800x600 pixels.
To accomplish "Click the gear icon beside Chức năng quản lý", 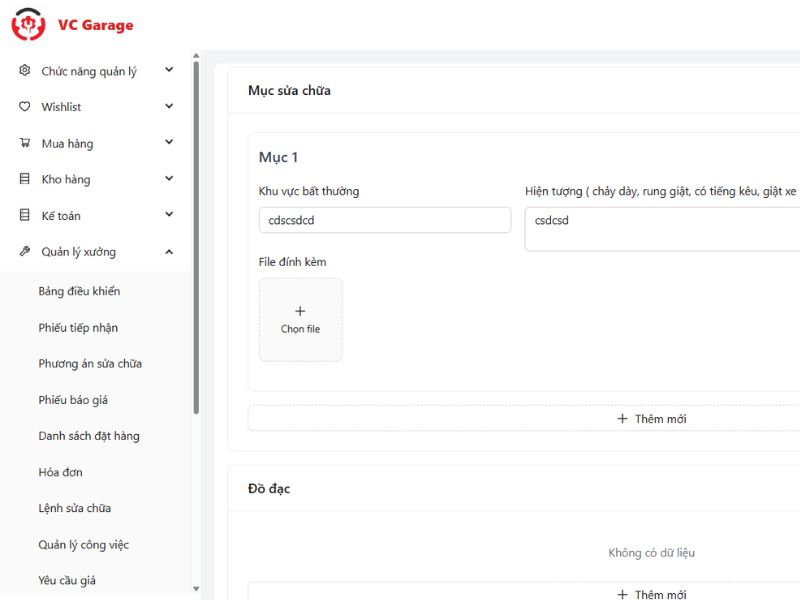I will (x=25, y=71).
